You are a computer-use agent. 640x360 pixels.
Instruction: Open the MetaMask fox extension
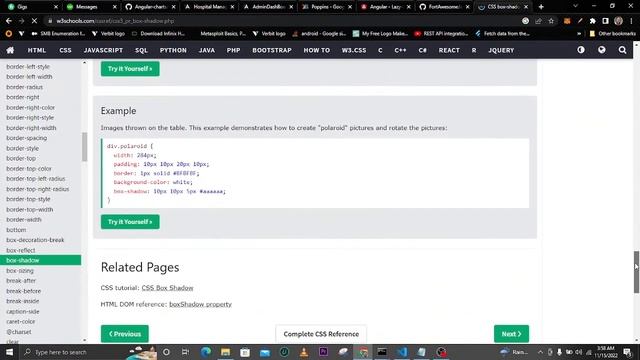pyautogui.click(x=567, y=21)
